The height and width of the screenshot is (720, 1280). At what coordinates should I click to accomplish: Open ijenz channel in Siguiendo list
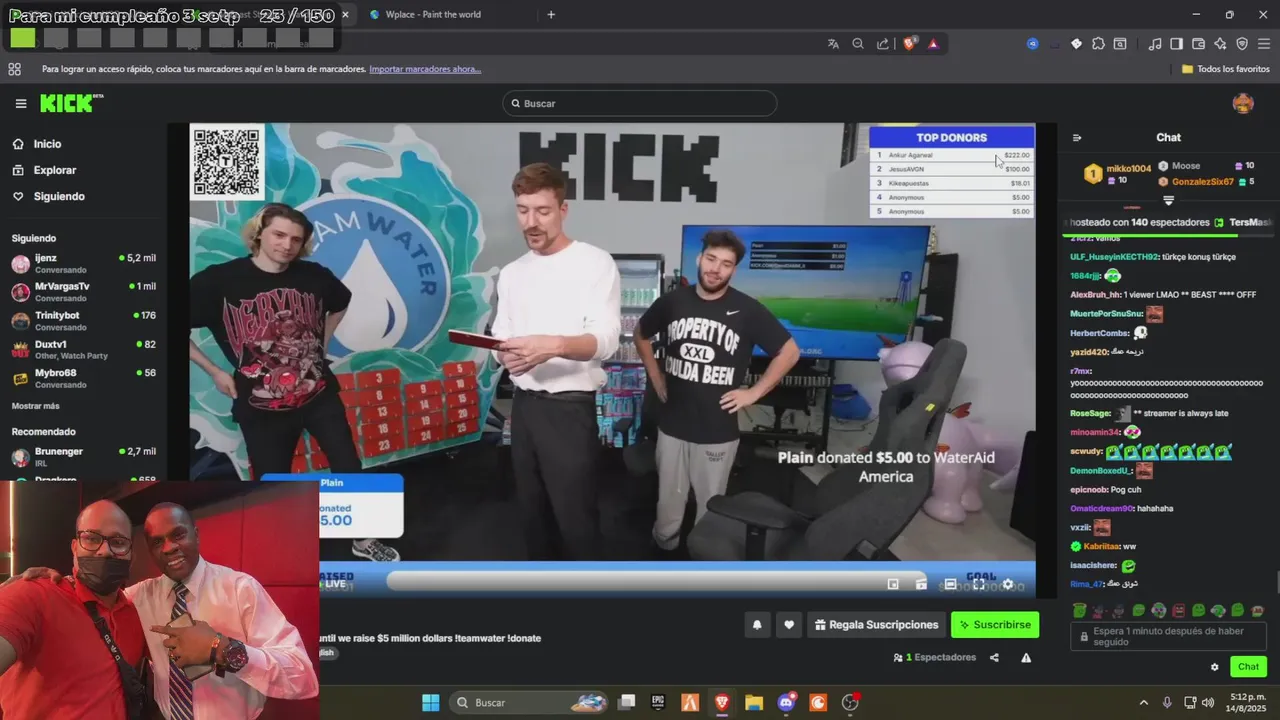tap(84, 264)
